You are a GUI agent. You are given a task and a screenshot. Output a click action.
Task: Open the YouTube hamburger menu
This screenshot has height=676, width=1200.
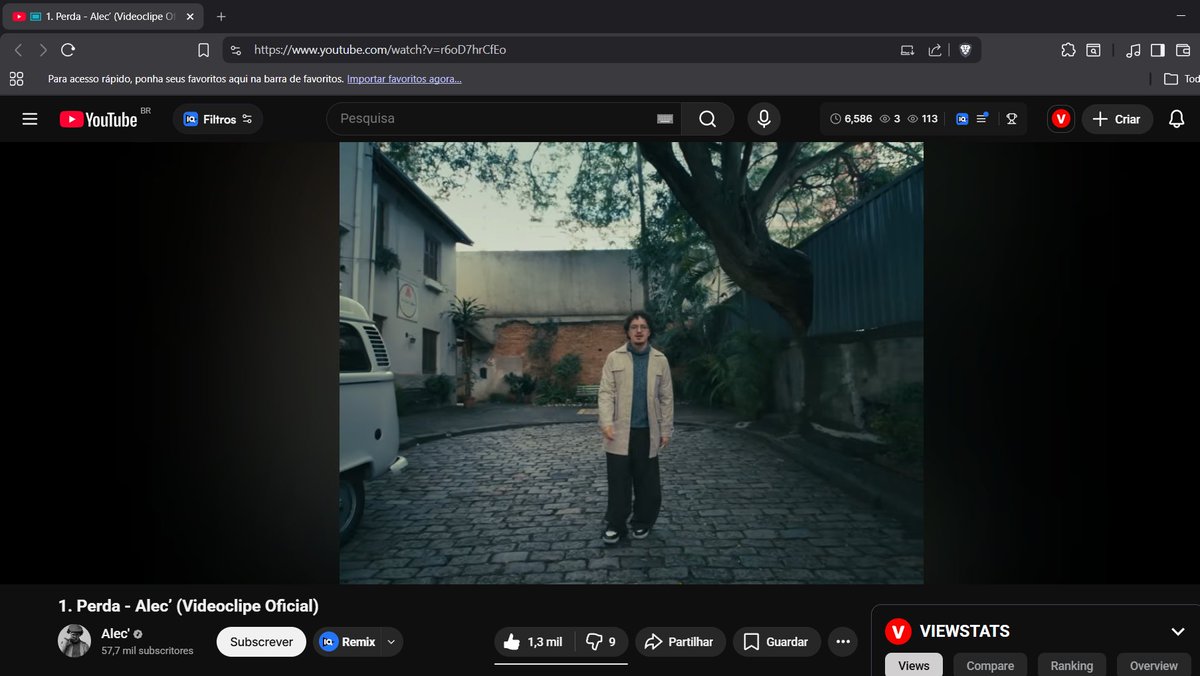29,118
